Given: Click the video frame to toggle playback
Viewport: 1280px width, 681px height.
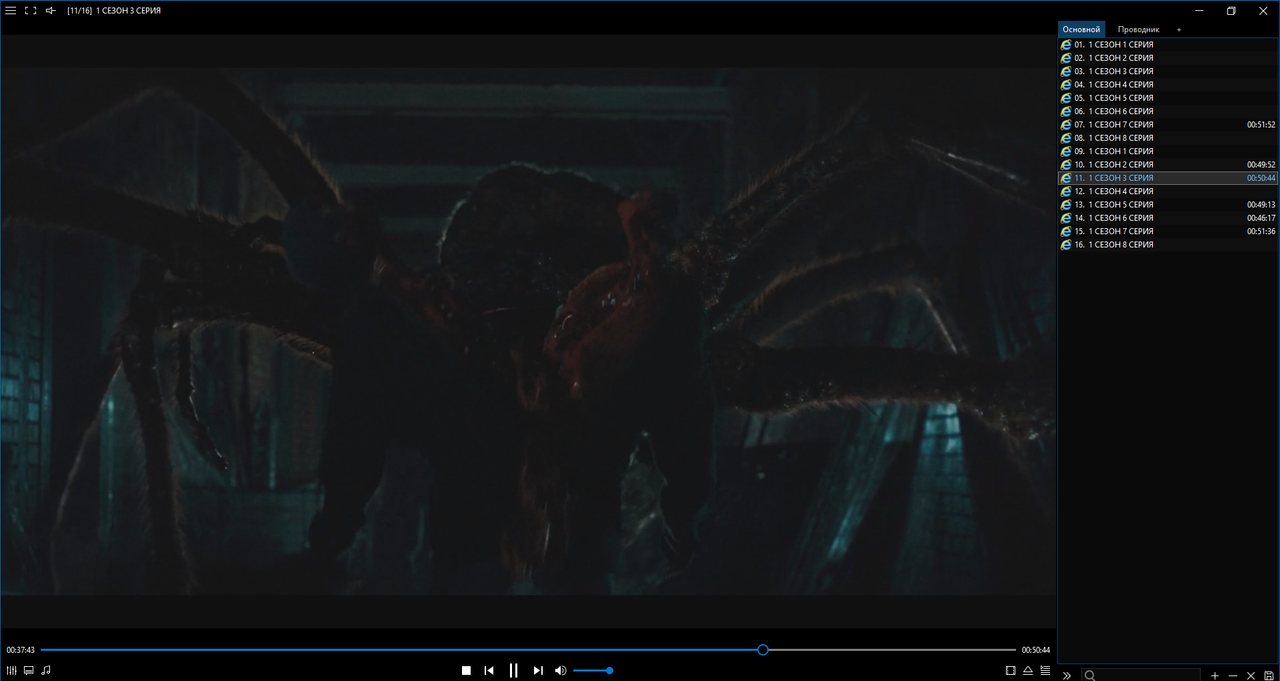Looking at the screenshot, I should (x=528, y=331).
